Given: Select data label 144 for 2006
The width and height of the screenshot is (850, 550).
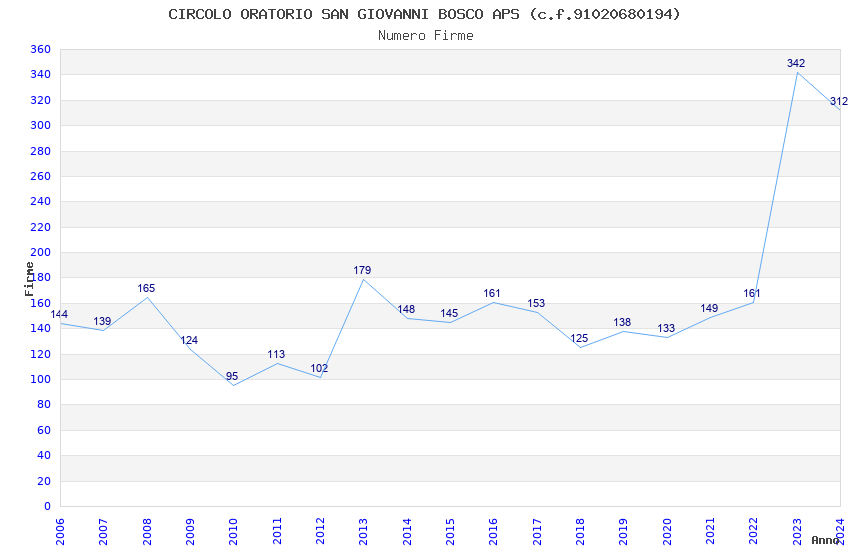Looking at the screenshot, I should 59,314.
